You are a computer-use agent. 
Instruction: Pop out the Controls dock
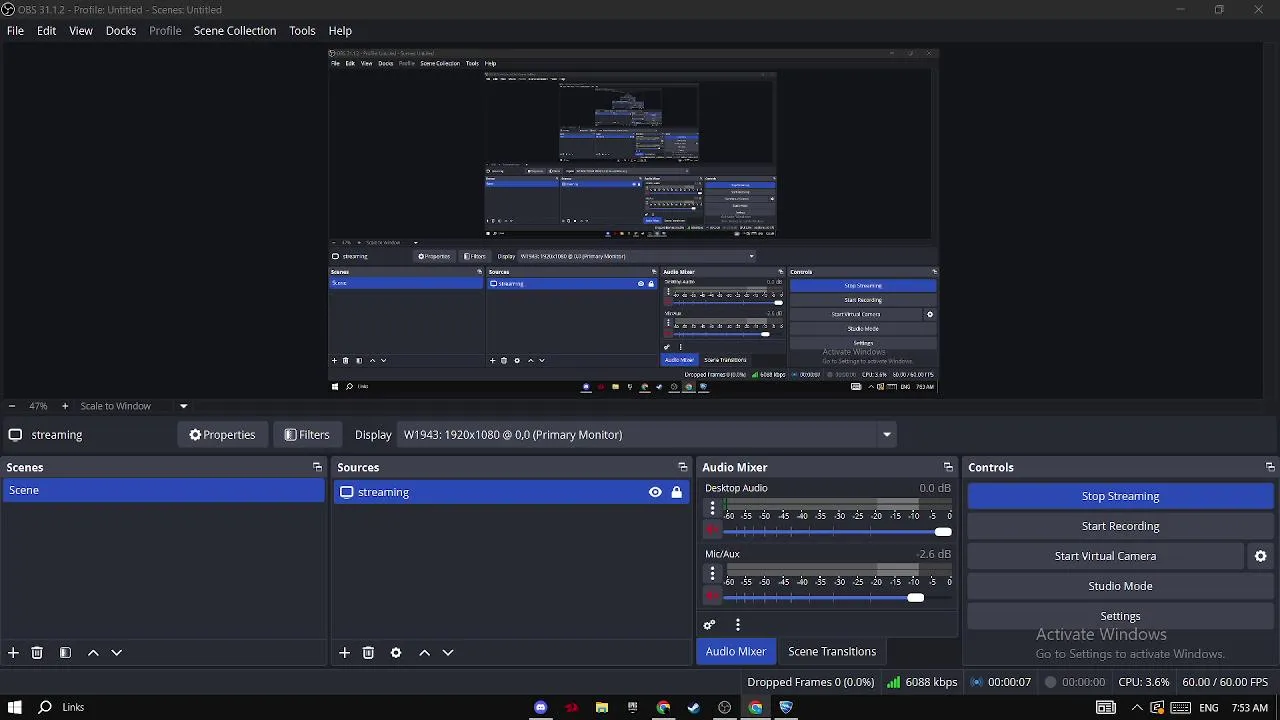point(1270,467)
